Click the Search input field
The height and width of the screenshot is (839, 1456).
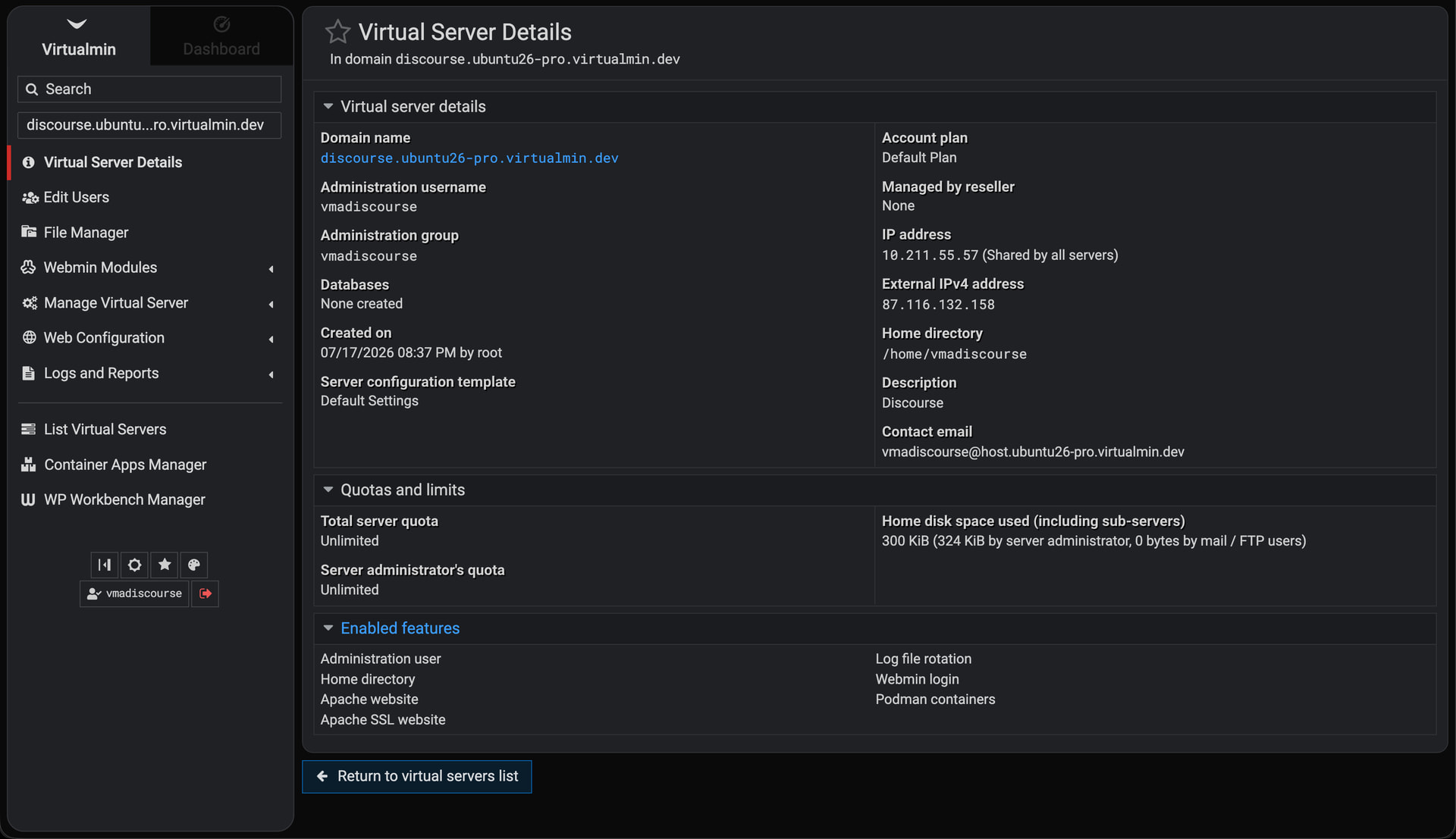tap(149, 89)
